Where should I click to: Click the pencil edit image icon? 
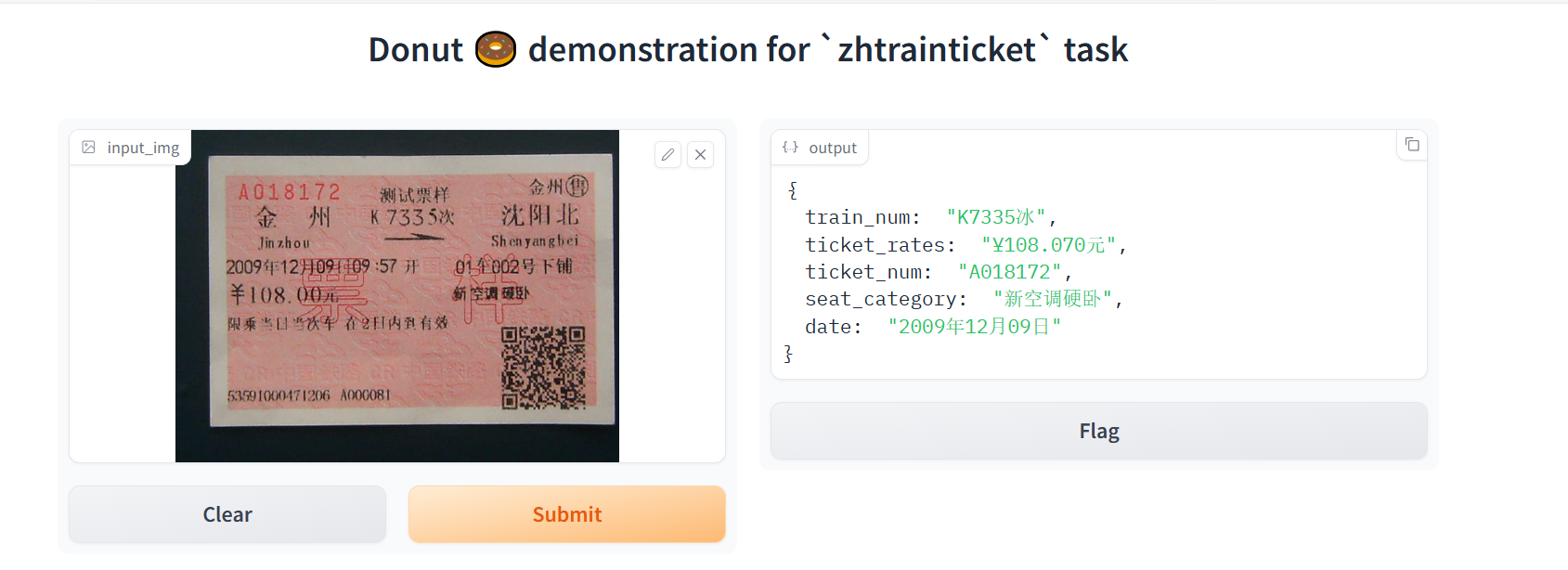point(667,155)
